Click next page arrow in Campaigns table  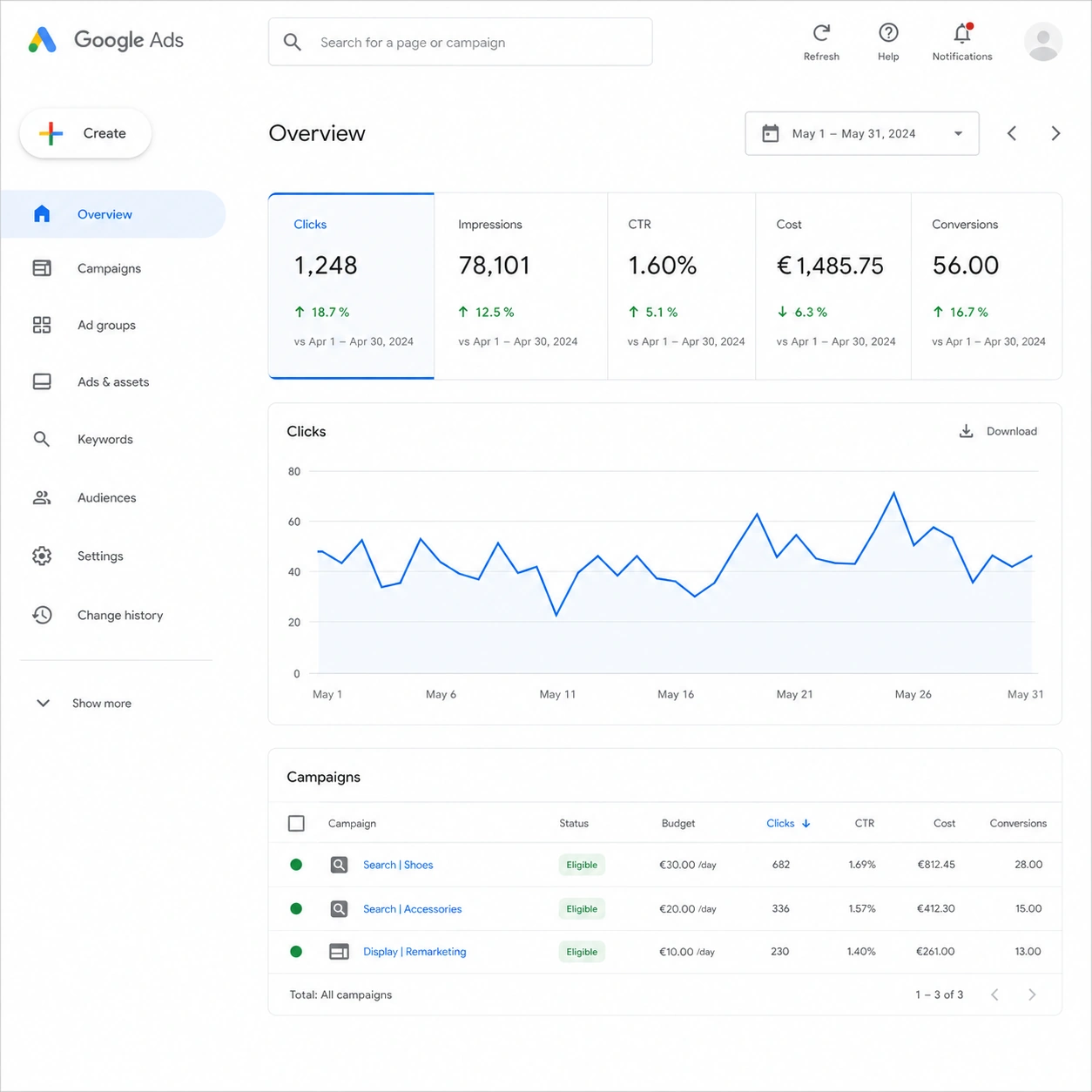tap(1032, 994)
